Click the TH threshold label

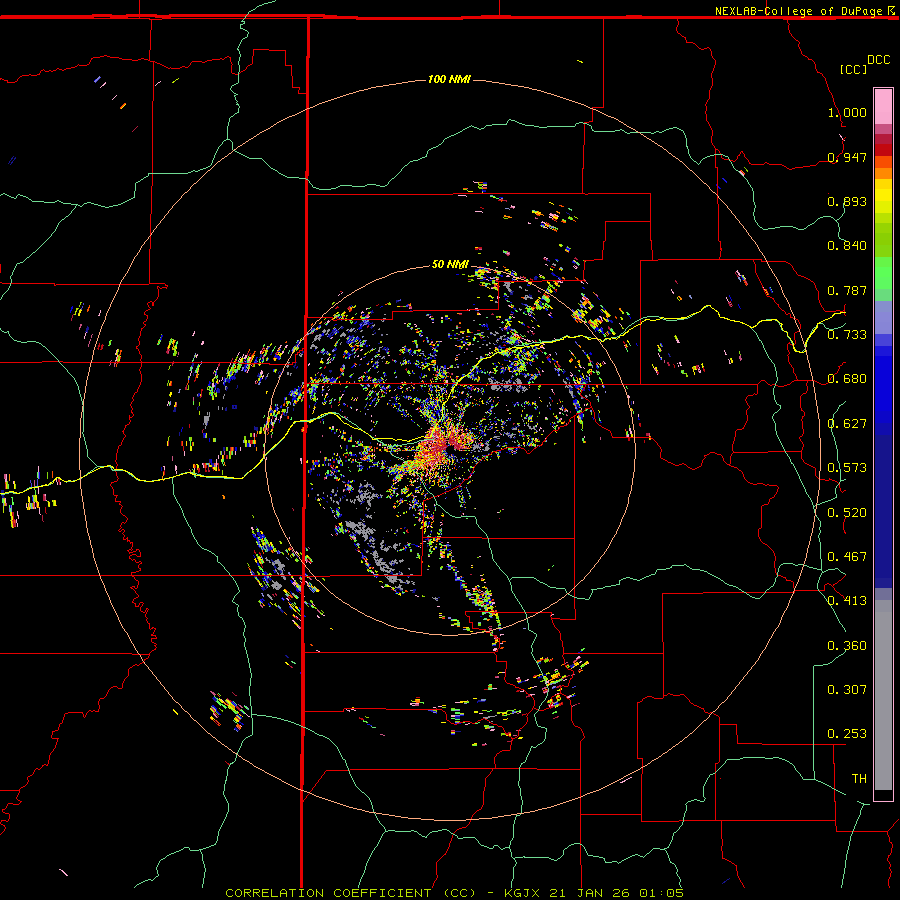[859, 778]
